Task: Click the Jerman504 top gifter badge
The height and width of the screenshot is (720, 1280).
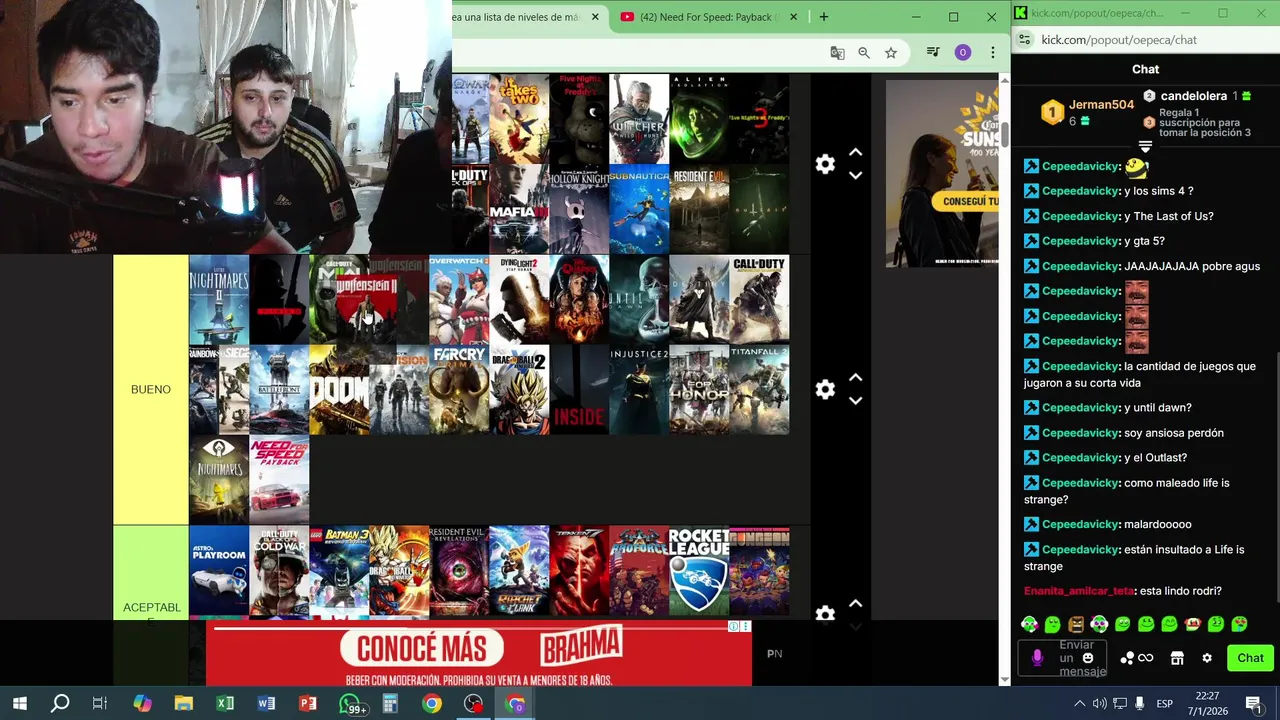Action: [1052, 112]
